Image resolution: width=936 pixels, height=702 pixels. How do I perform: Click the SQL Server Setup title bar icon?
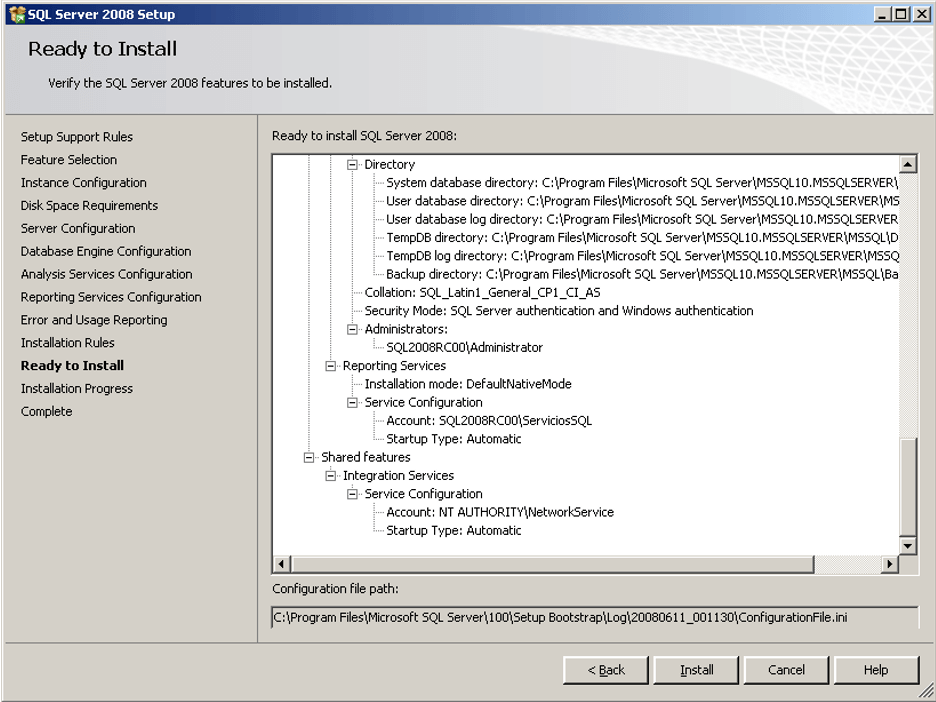[x=17, y=14]
